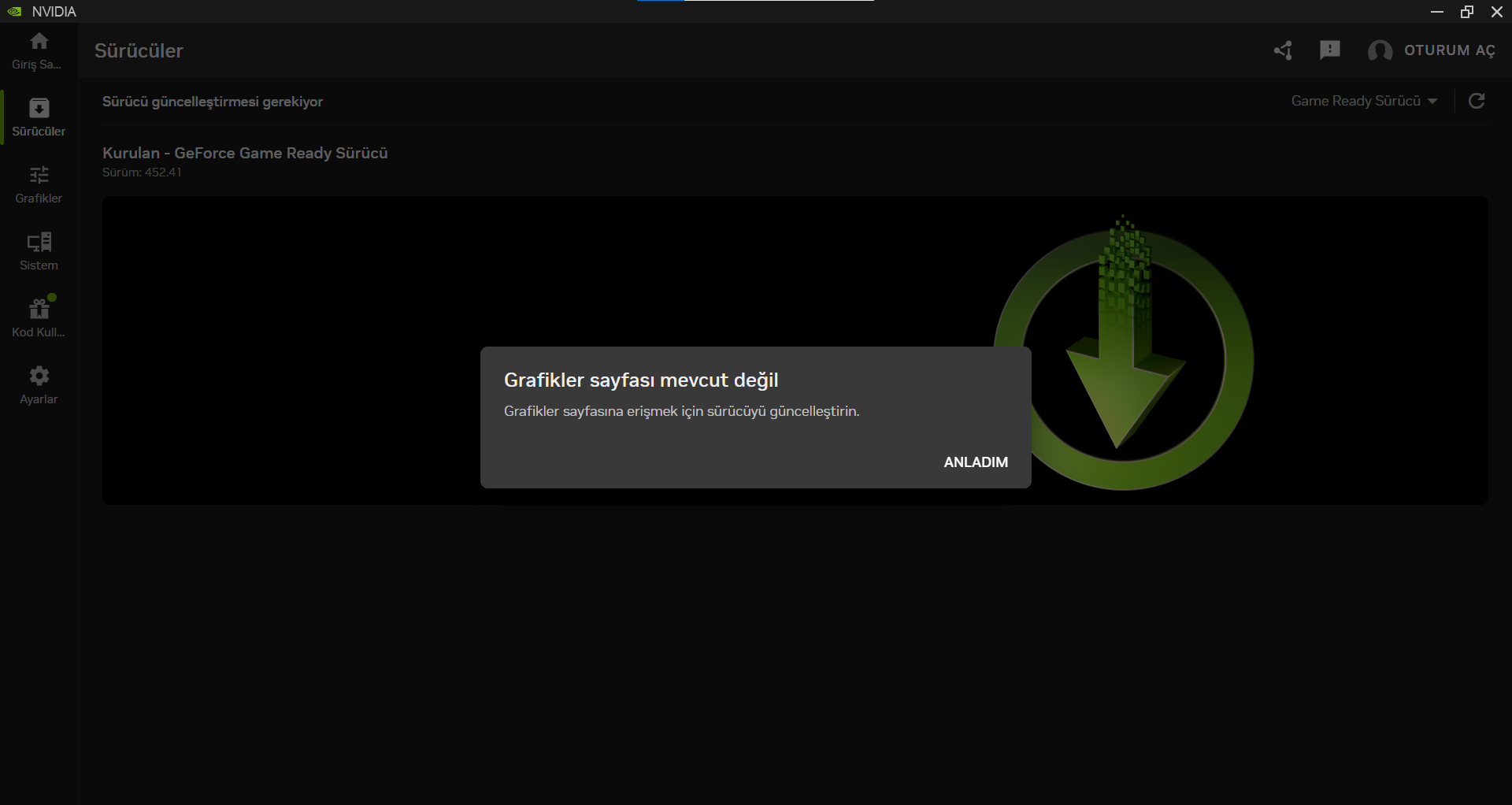Close the NVIDIA window
The width and height of the screenshot is (1512, 805).
click(x=1497, y=12)
